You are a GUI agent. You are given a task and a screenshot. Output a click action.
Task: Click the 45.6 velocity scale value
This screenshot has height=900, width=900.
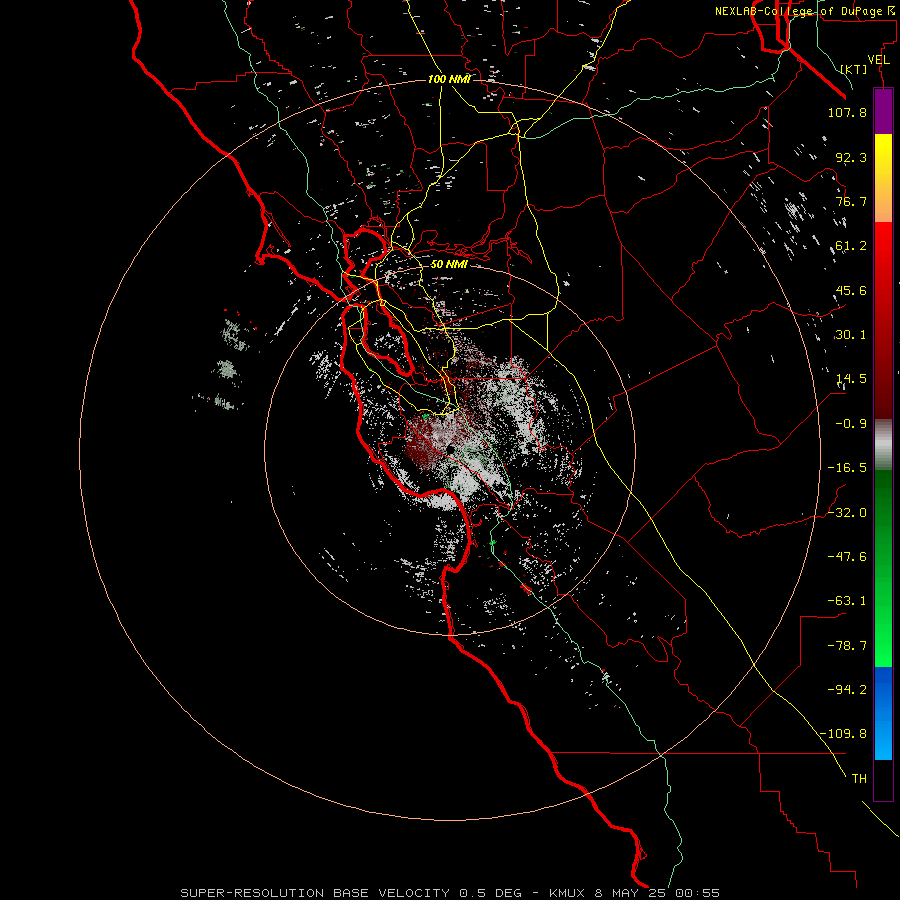click(851, 290)
